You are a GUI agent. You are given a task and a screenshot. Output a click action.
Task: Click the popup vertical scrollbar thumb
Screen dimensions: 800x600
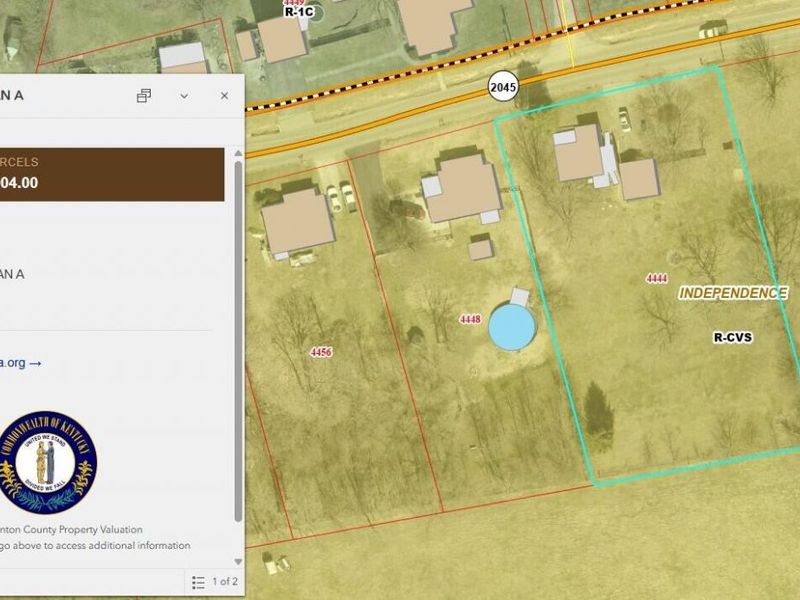pos(238,341)
